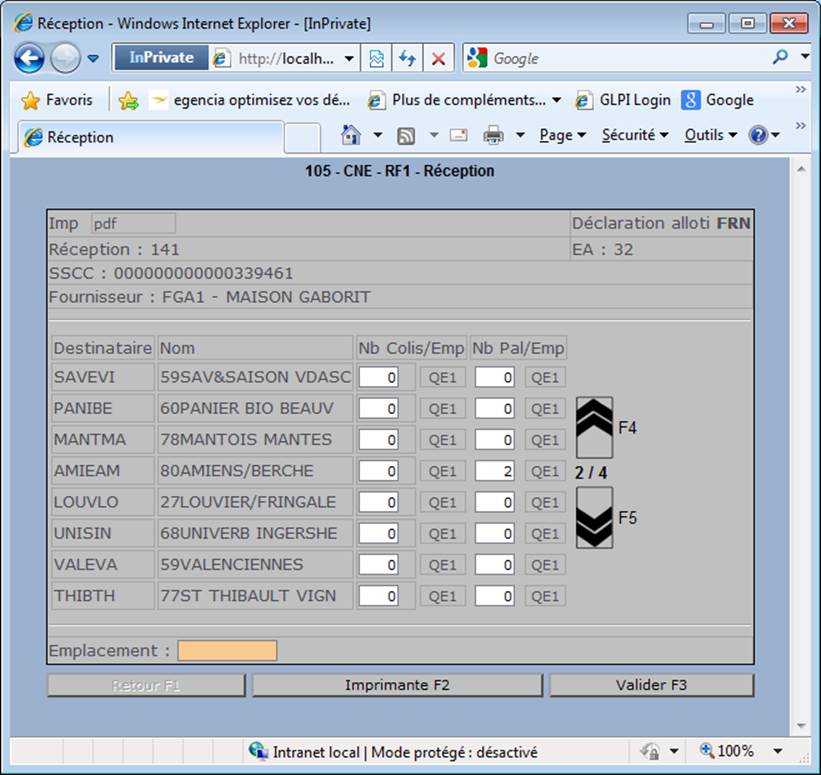
Task: Open the zoom level 100% dropdown
Action: click(x=779, y=751)
